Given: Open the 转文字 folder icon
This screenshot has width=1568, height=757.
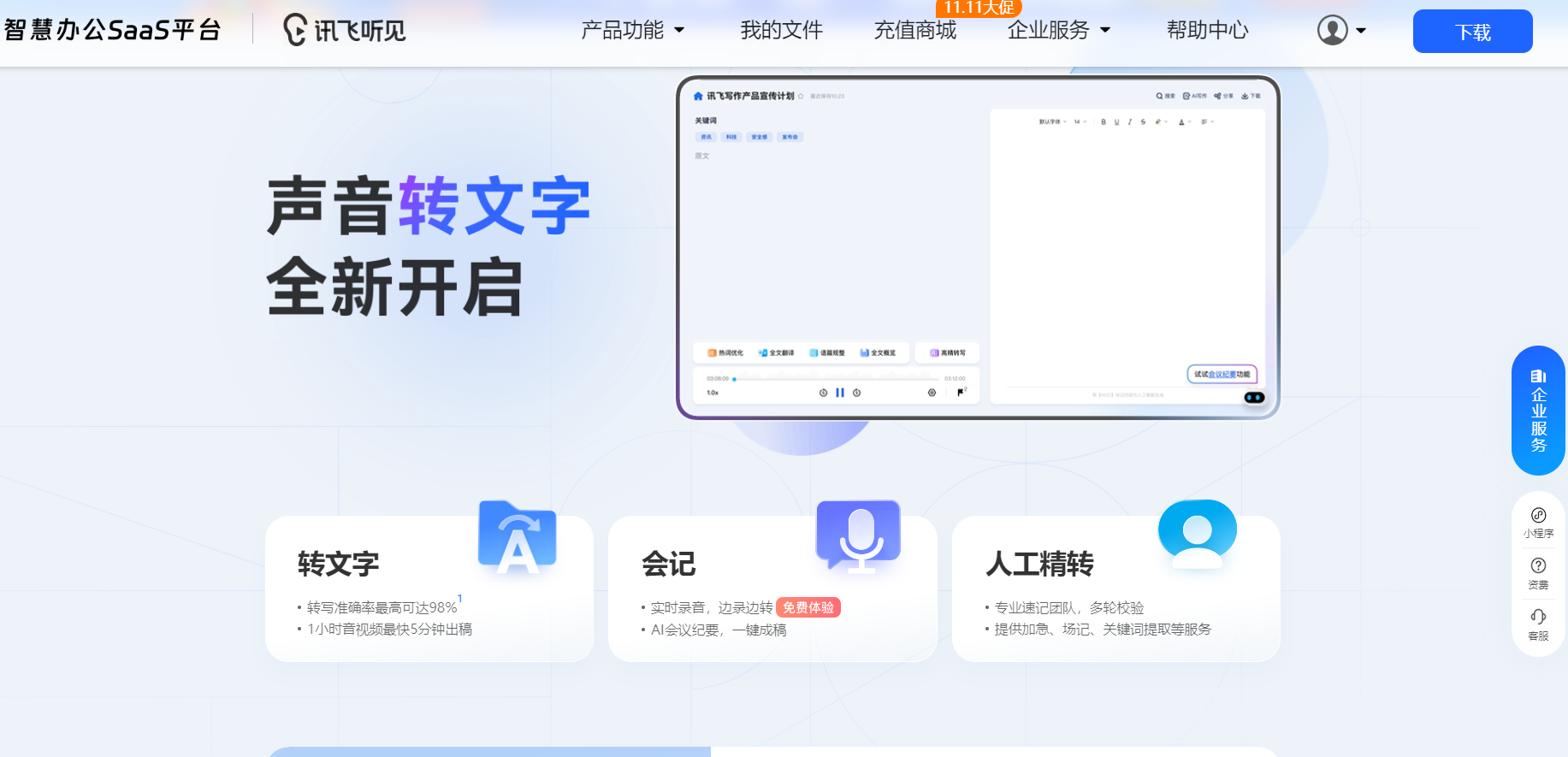Looking at the screenshot, I should (x=517, y=536).
